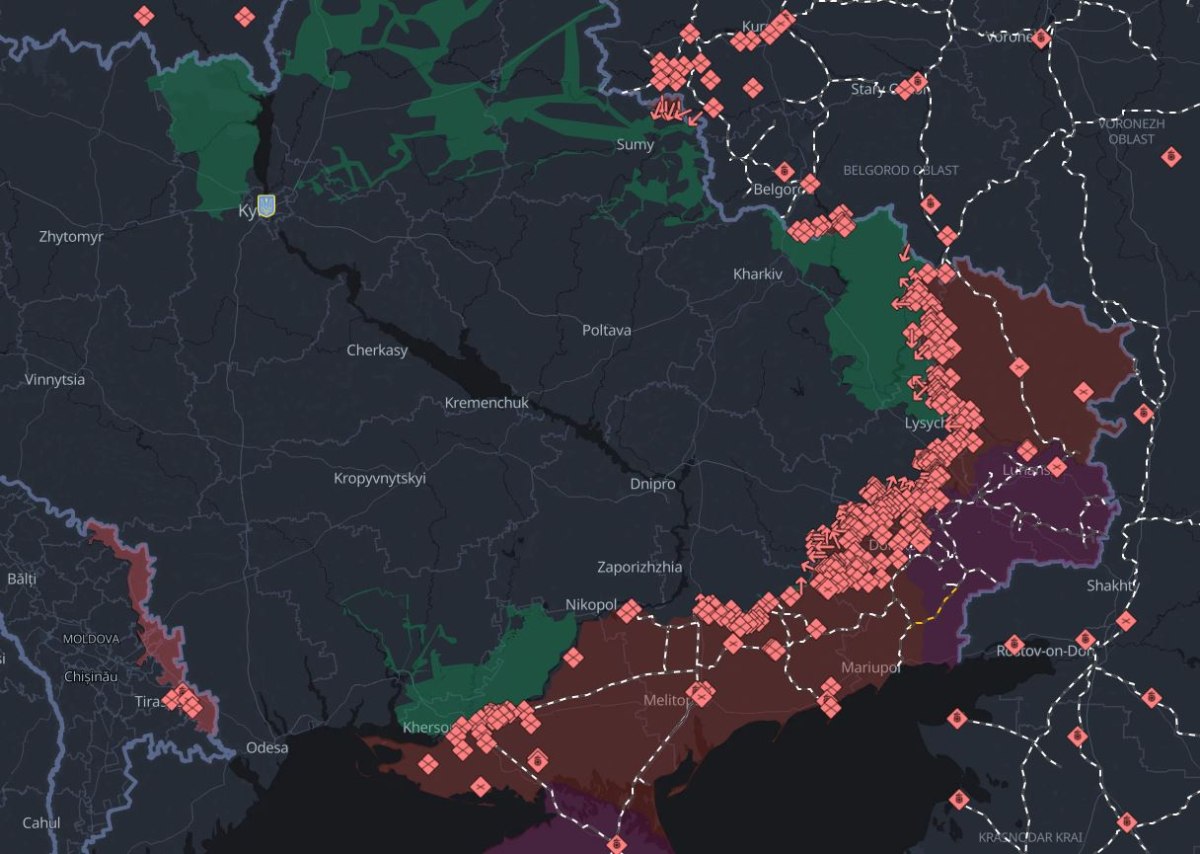Click the Mariupol city label
Screen dimensions: 1200x854
click(873, 665)
